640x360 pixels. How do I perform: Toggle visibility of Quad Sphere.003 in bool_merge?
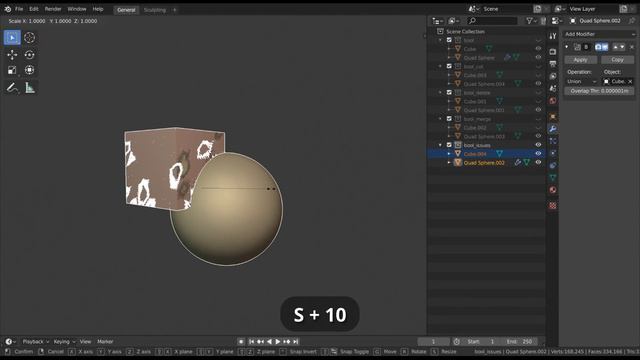(x=538, y=136)
